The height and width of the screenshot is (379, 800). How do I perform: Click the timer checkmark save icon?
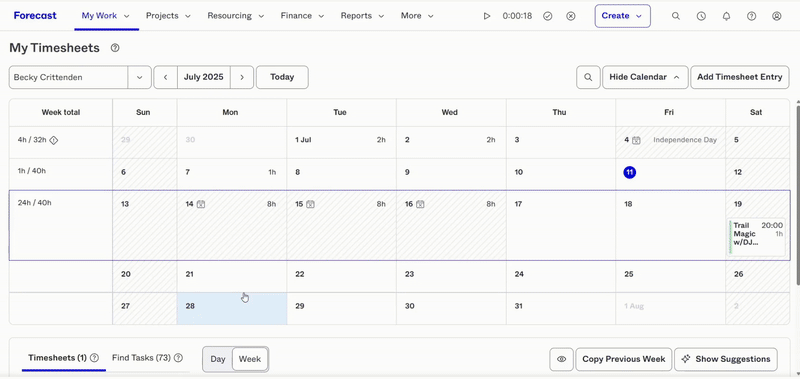pyautogui.click(x=547, y=16)
